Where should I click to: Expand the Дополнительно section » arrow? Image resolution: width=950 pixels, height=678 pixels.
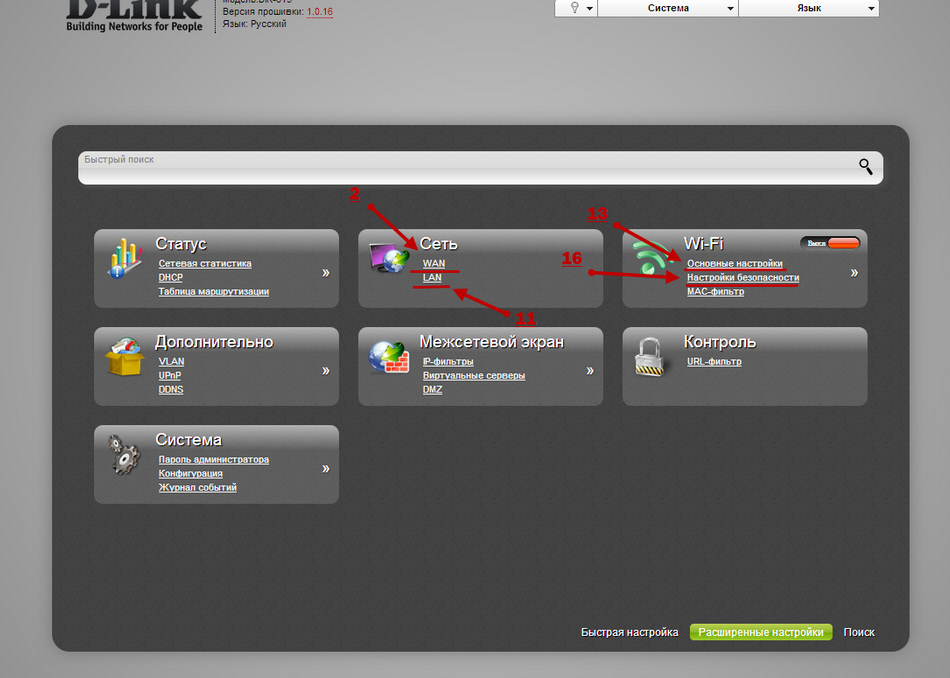(x=326, y=371)
